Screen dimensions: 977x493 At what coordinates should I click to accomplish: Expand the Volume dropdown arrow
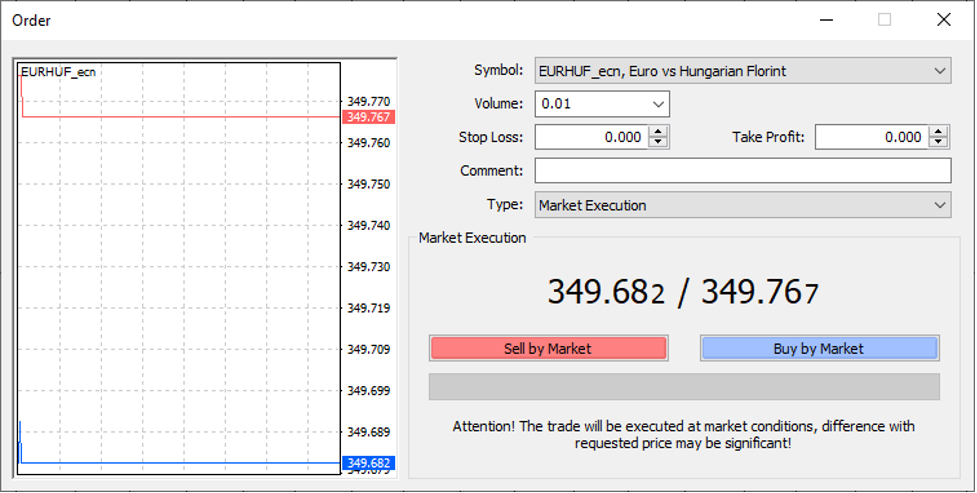pos(657,104)
